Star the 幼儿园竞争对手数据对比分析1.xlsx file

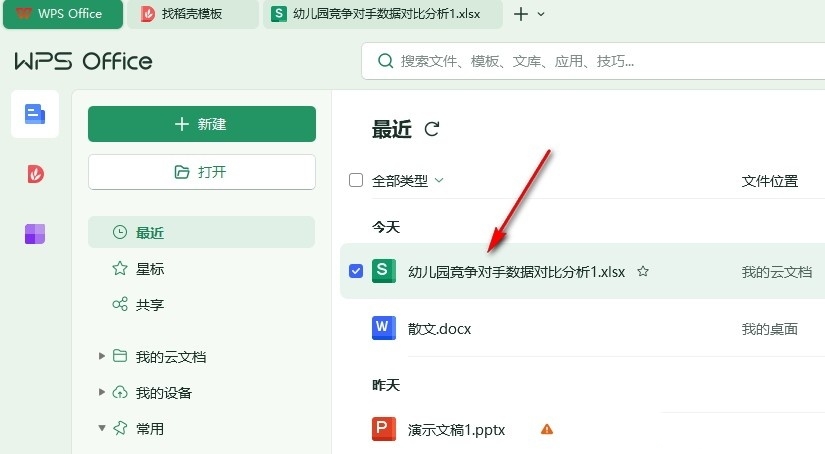(x=643, y=271)
